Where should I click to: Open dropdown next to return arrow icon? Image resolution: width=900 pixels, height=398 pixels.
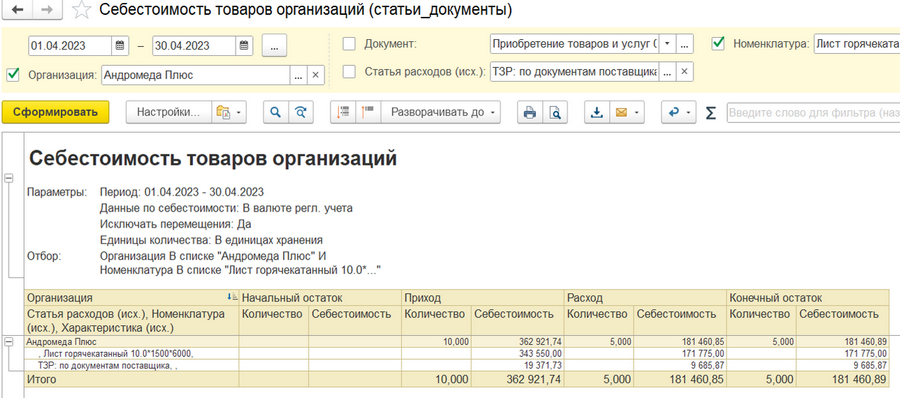coord(689,113)
